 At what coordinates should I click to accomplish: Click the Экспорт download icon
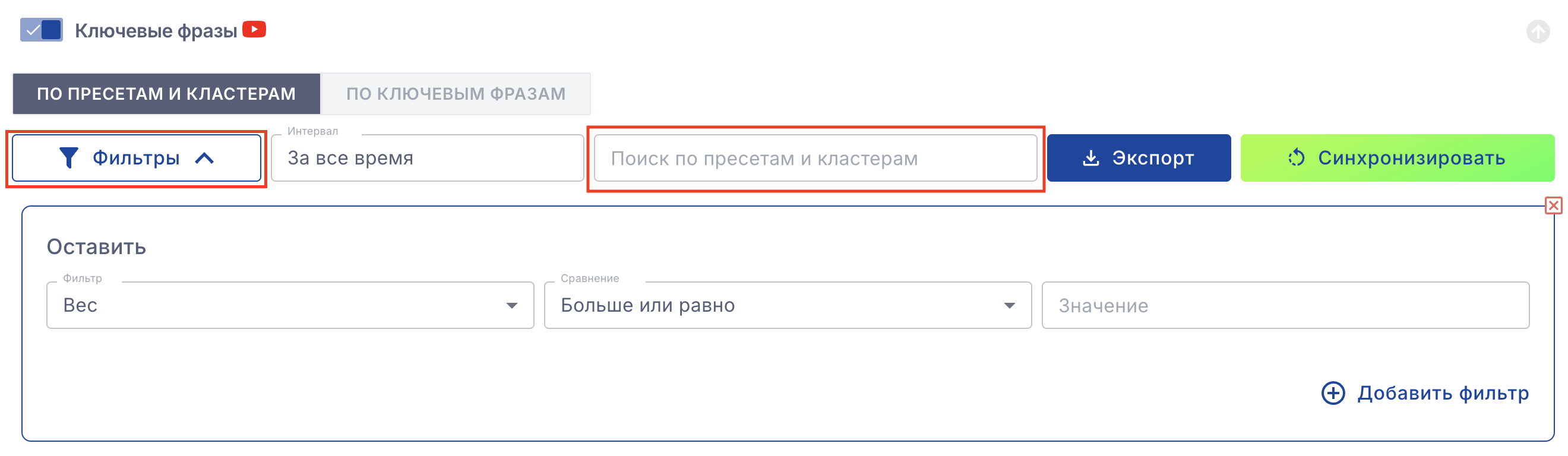click(1091, 159)
